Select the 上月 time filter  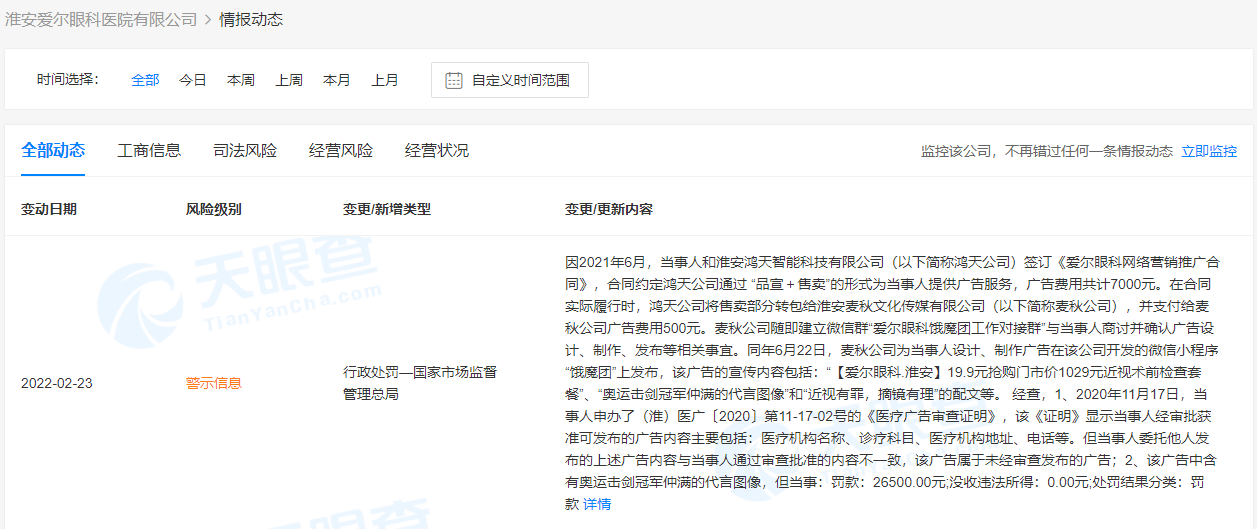pos(385,80)
